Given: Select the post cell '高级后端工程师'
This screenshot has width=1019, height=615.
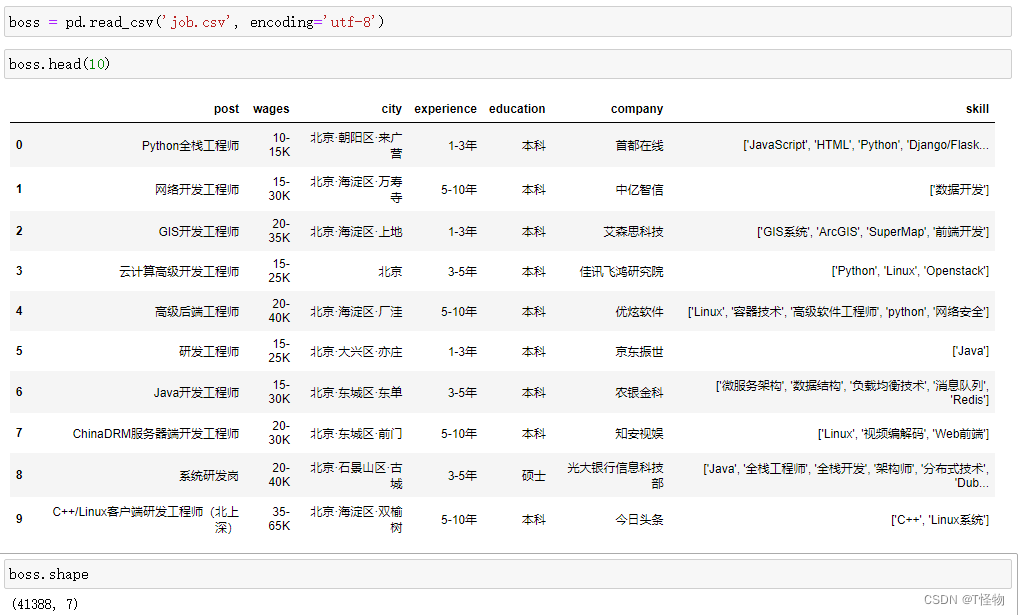Looking at the screenshot, I should tap(197, 312).
